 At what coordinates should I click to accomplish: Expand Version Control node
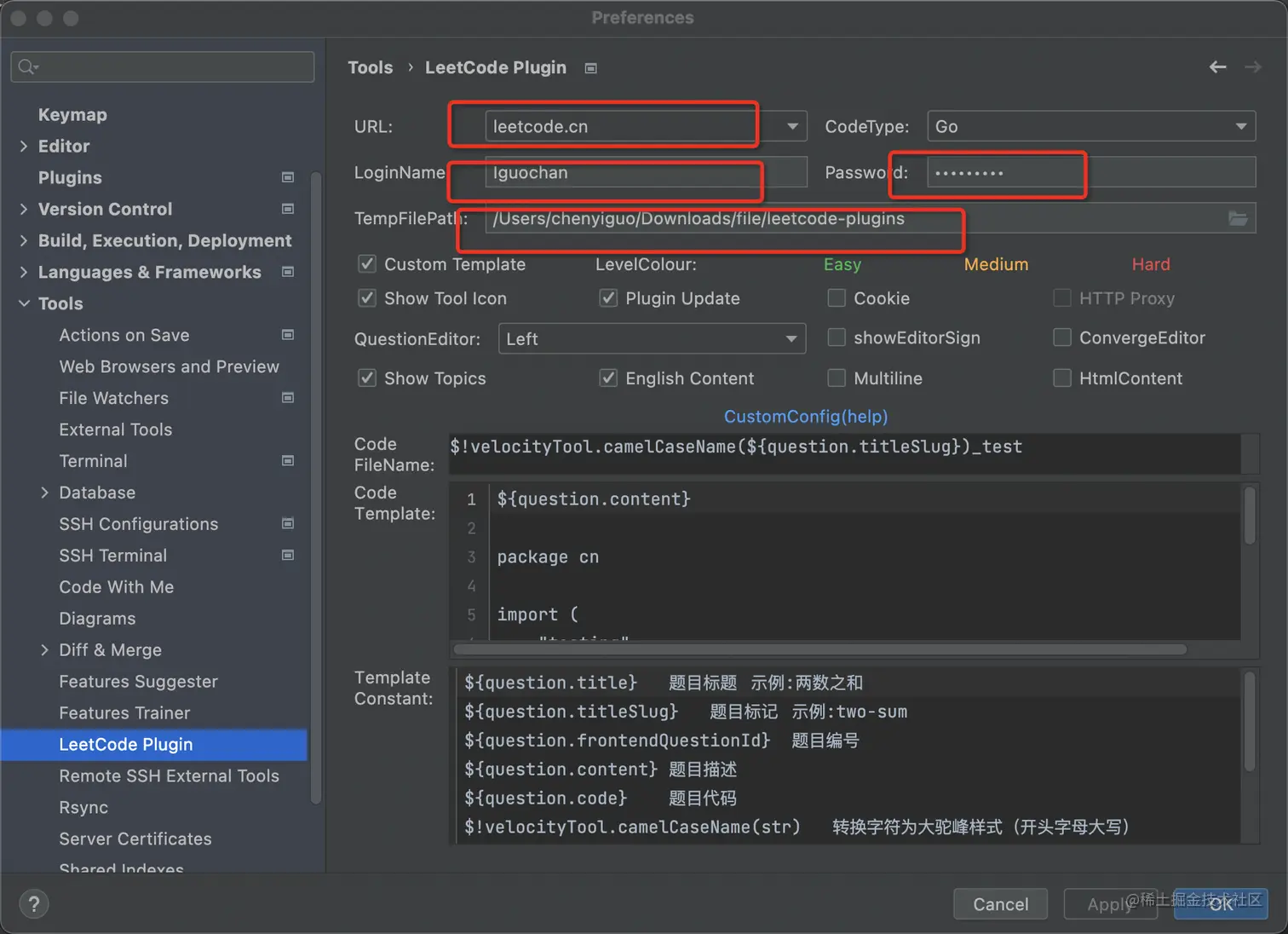click(x=24, y=209)
